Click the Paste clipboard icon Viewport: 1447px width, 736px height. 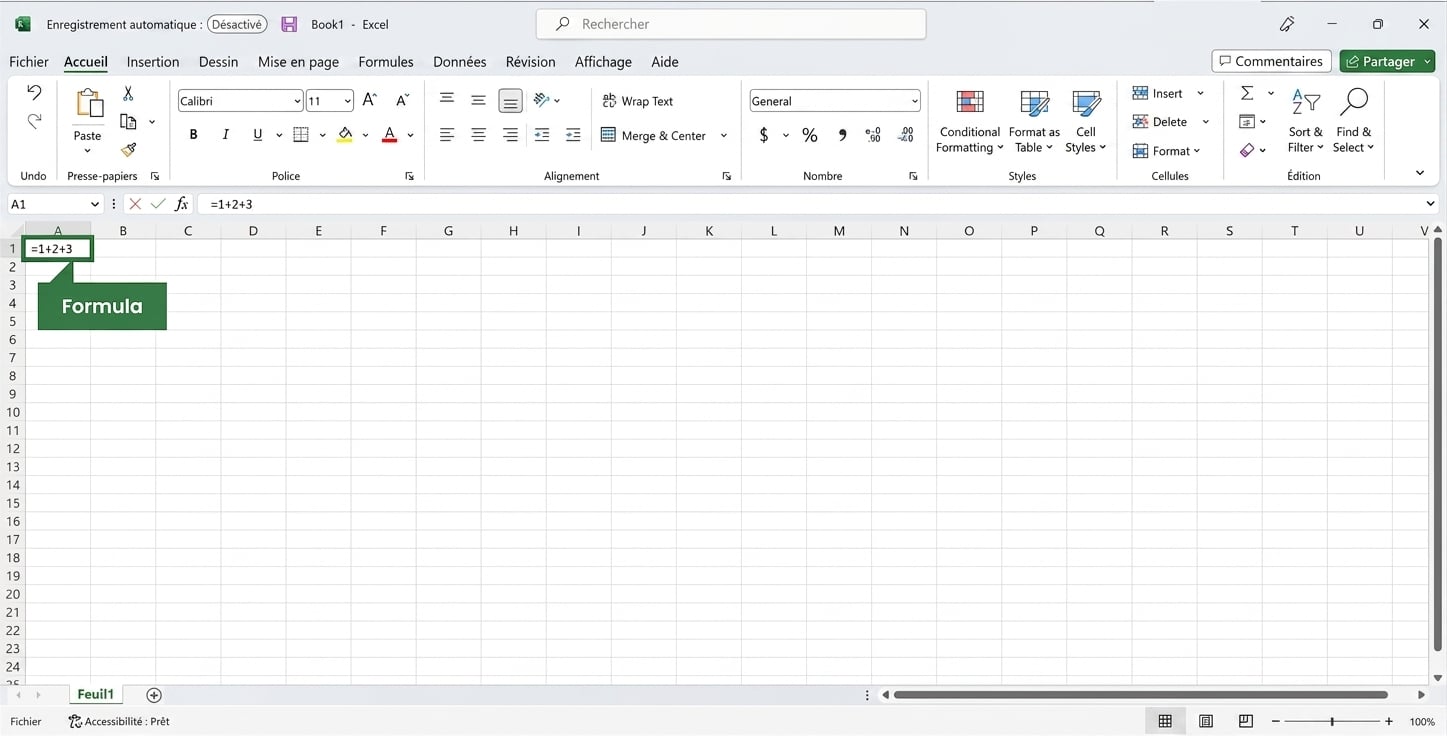pos(88,104)
